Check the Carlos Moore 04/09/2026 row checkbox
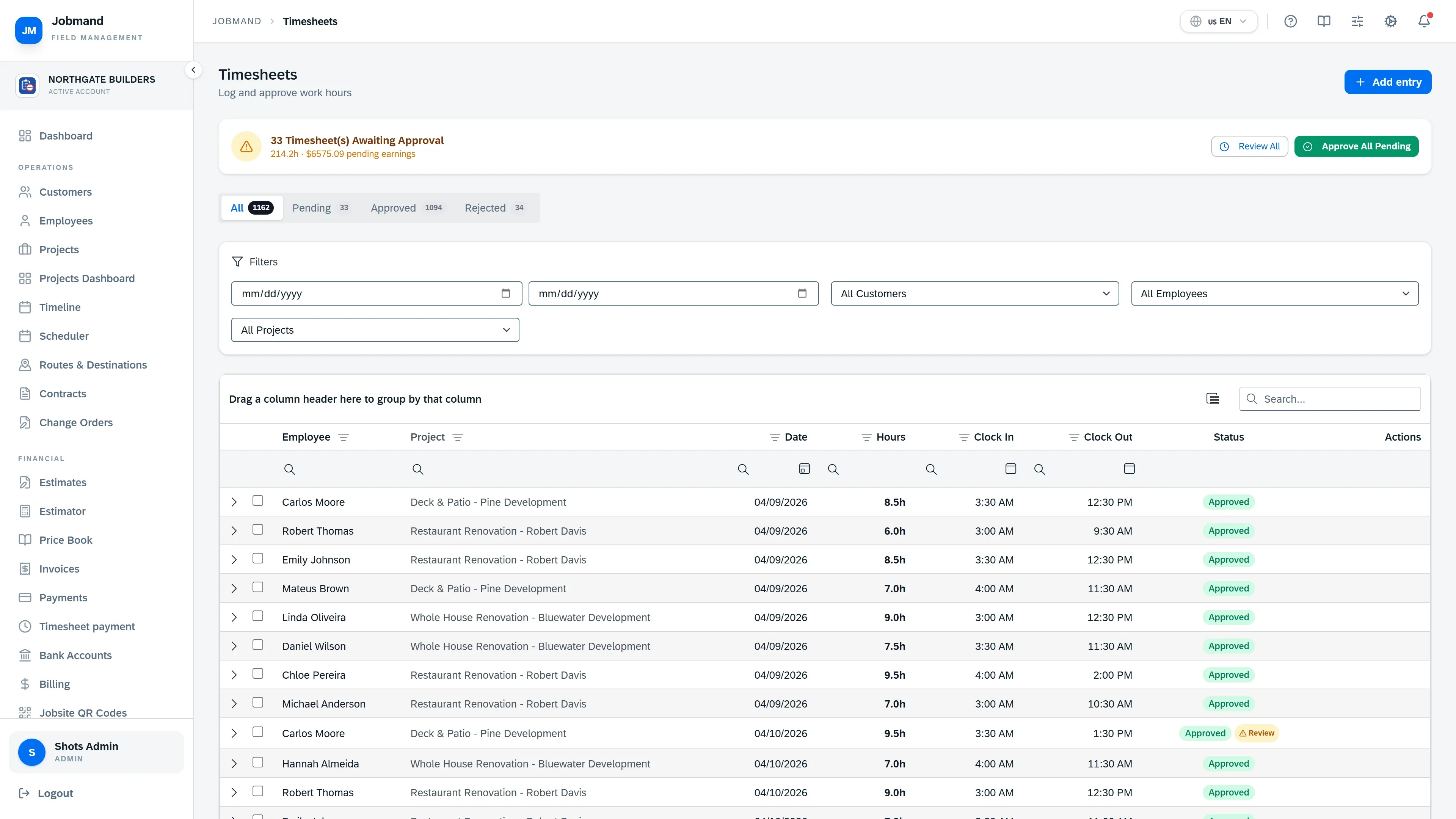Screen dimensions: 1456x819 [x=258, y=501]
